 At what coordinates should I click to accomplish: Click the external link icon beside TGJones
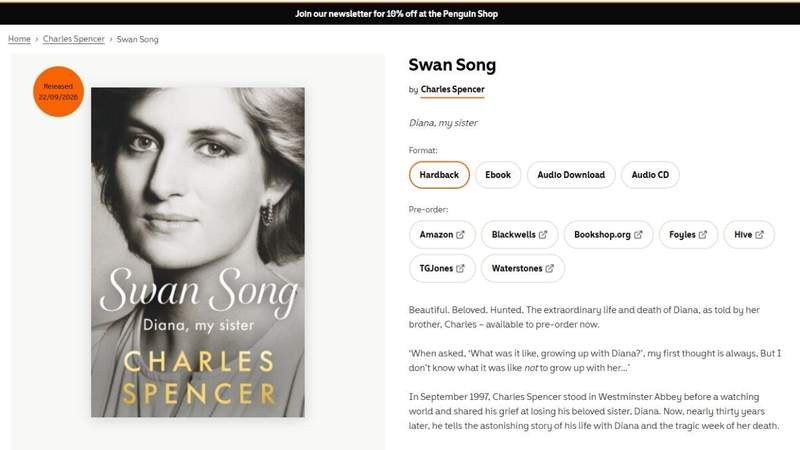[x=460, y=268]
